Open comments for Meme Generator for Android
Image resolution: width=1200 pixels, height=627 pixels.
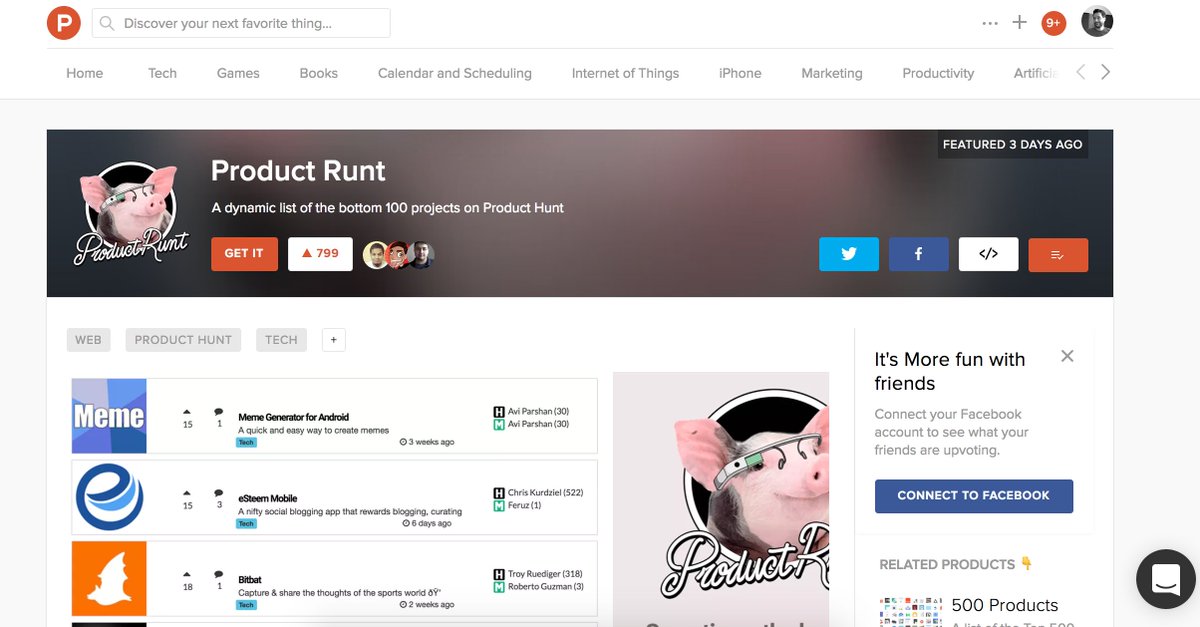218,417
